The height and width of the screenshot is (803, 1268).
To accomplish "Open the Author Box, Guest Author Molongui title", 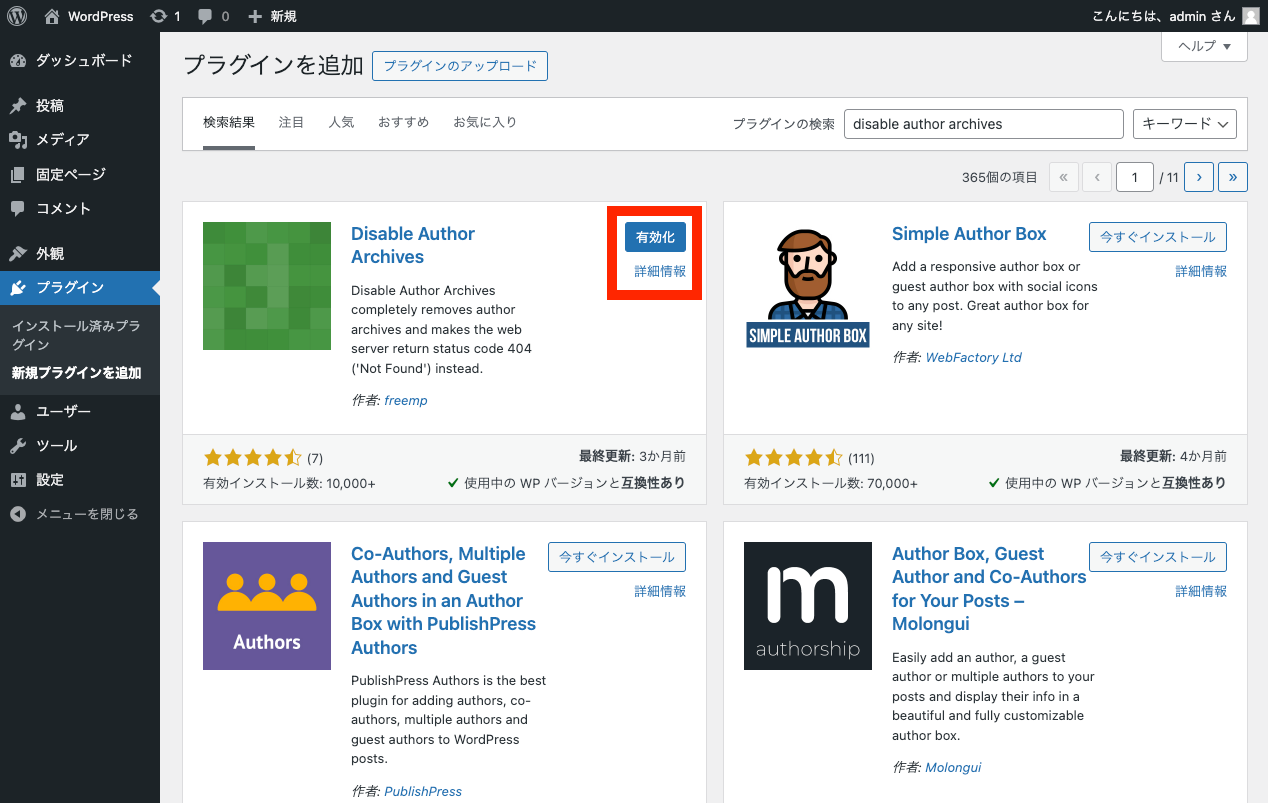I will pos(989,589).
